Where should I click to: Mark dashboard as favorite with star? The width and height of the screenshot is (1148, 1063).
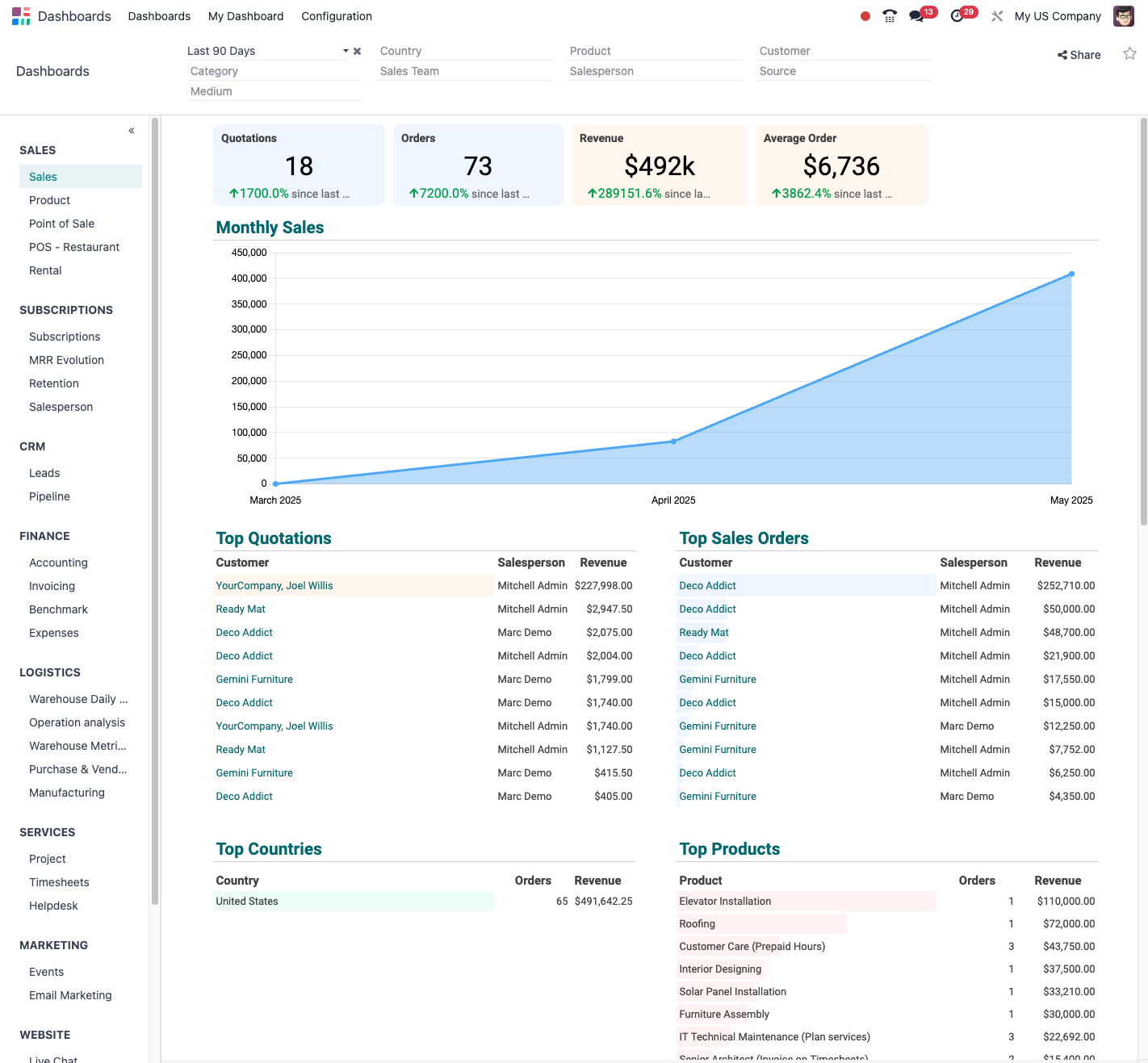pos(1129,54)
